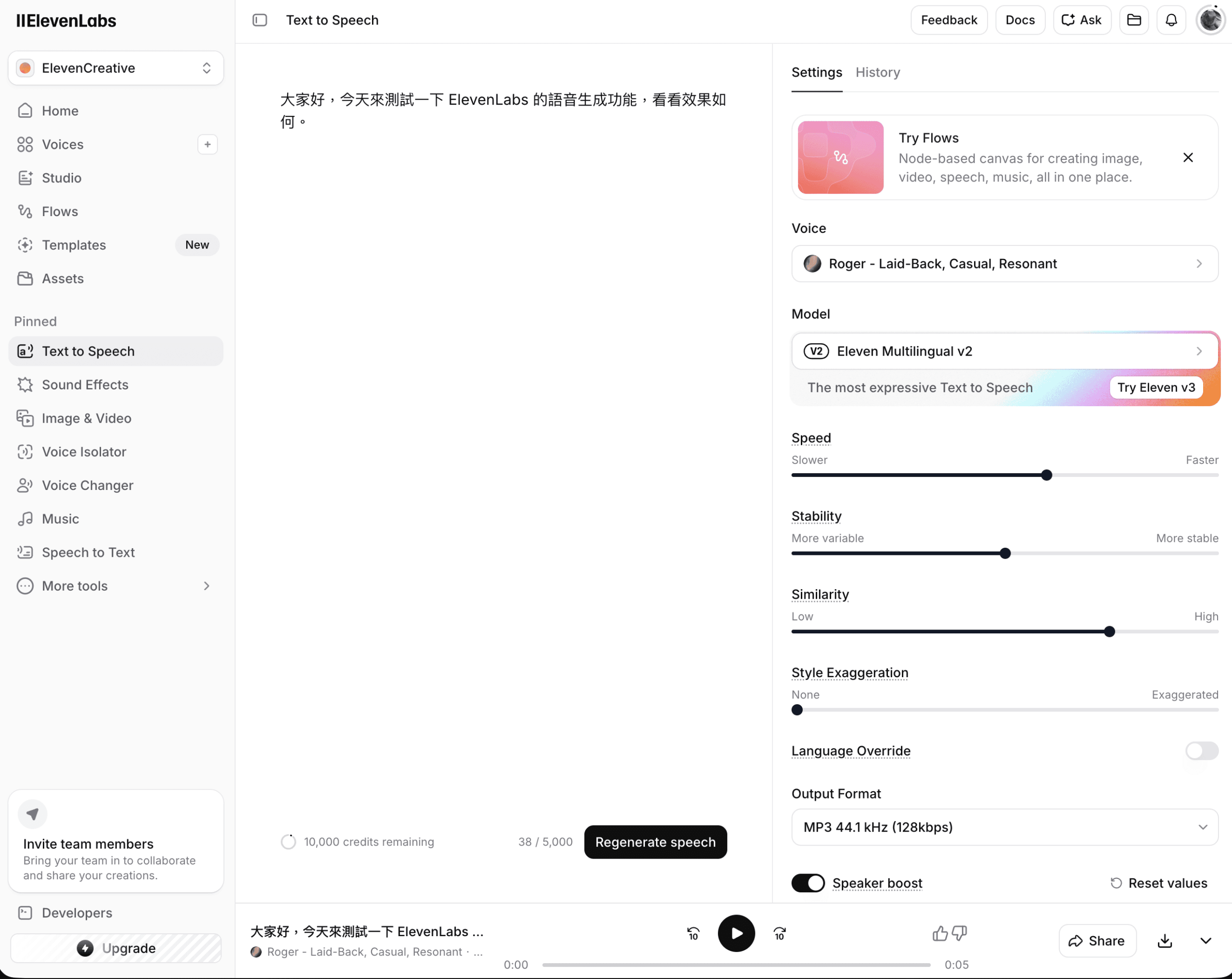Adjust the Style Exaggeration slider handle
1232x979 pixels.
point(797,710)
